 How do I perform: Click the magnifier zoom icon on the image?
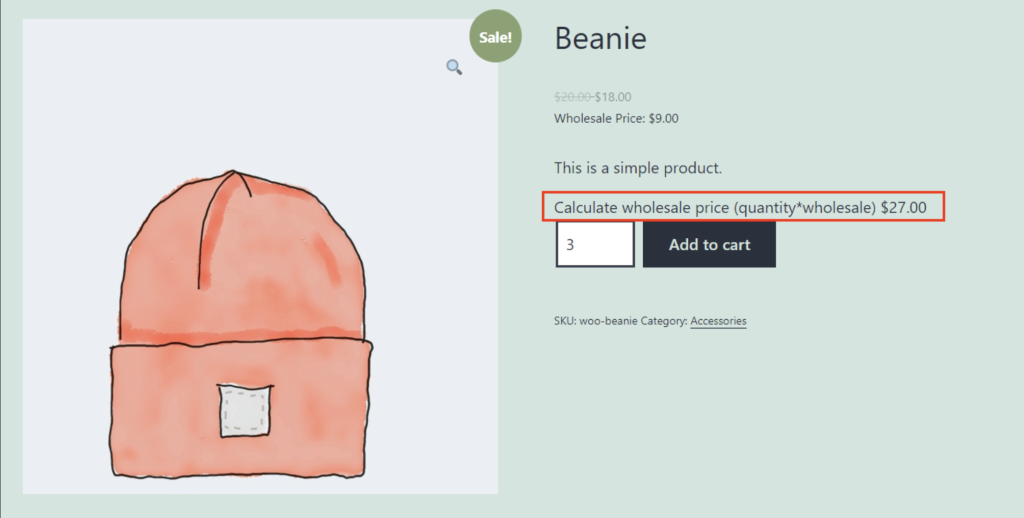click(x=454, y=67)
